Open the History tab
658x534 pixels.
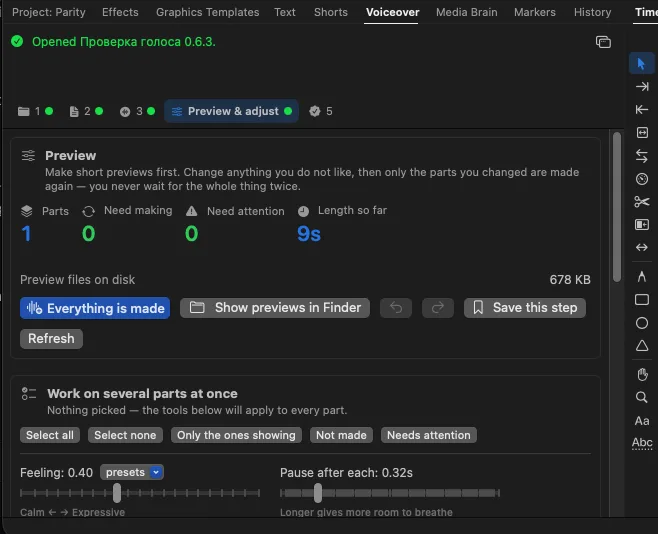[x=593, y=12]
